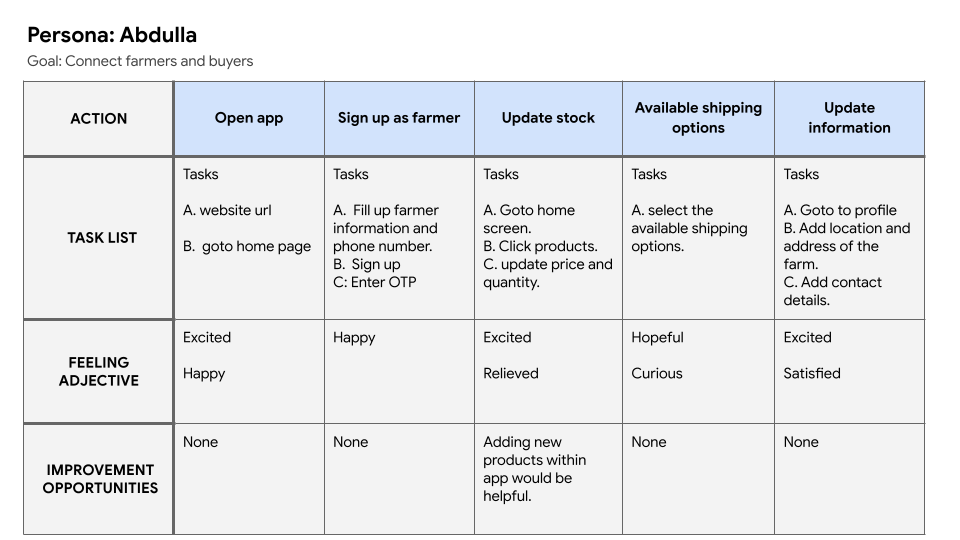Click the FEELING ADJECTIVE row header
960x540 pixels.
pos(99,372)
